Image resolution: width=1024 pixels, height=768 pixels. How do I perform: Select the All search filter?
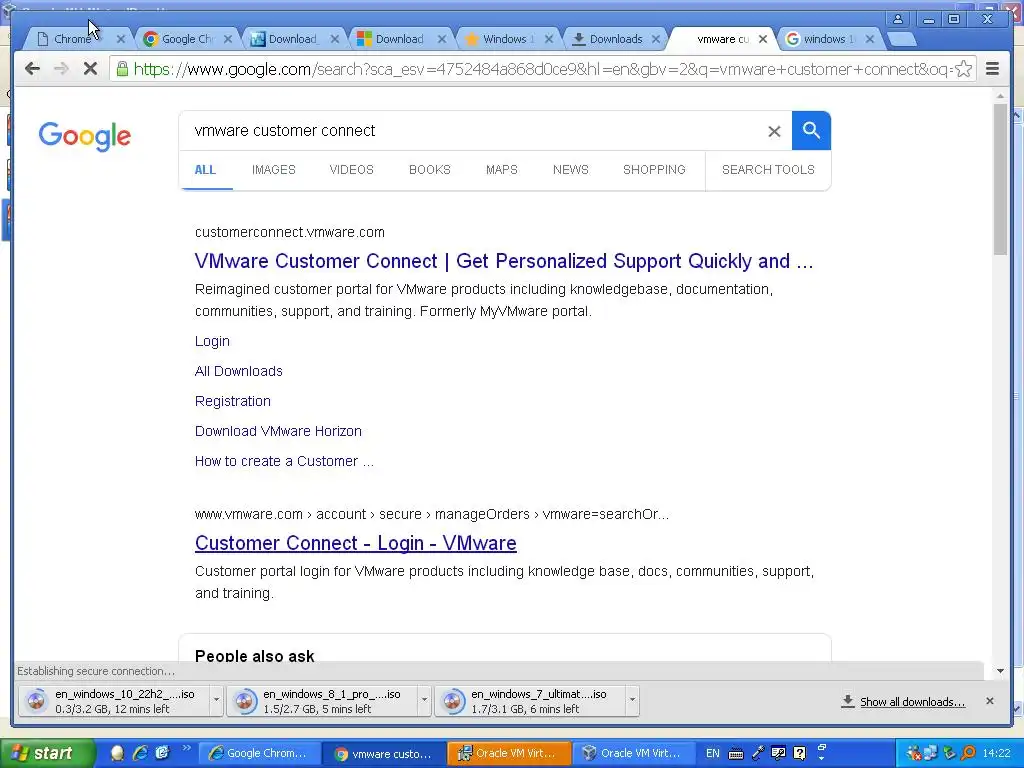pyautogui.click(x=205, y=170)
